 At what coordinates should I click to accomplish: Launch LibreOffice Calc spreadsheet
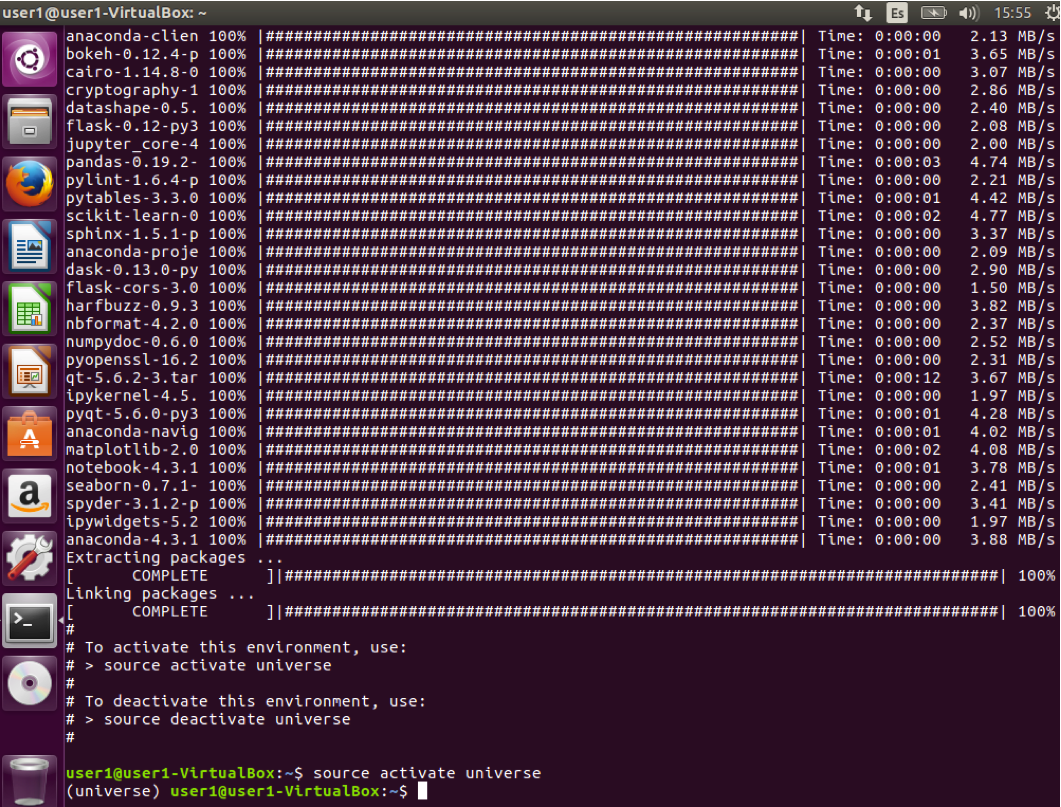(29, 309)
